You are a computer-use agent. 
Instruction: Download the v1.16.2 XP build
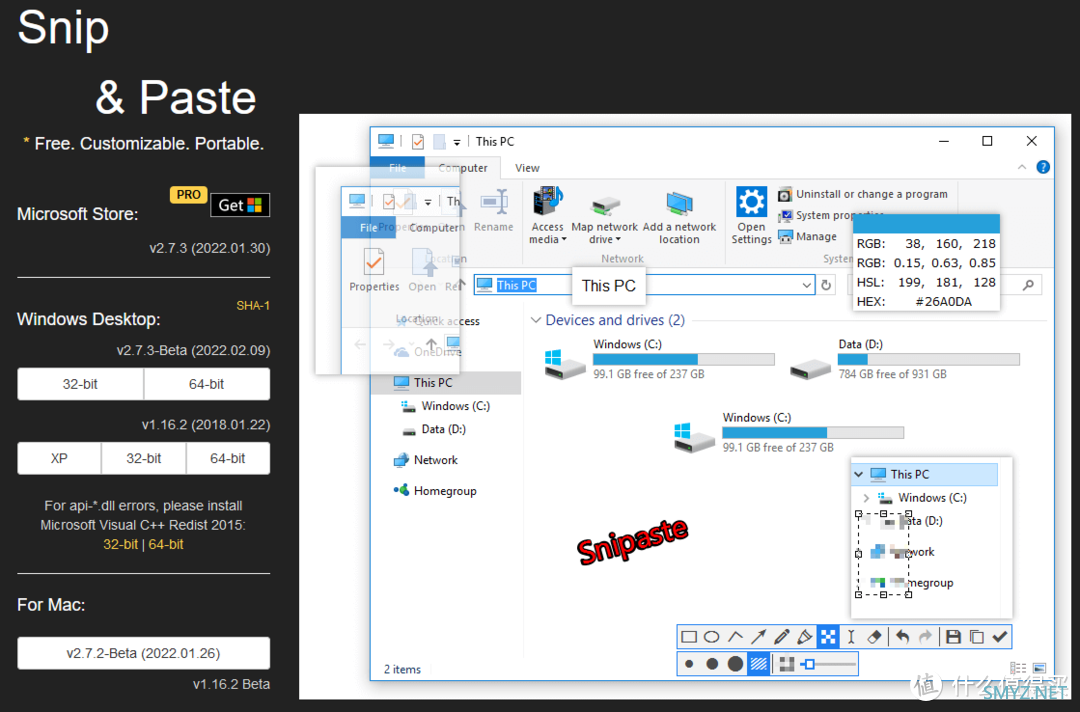coord(59,459)
